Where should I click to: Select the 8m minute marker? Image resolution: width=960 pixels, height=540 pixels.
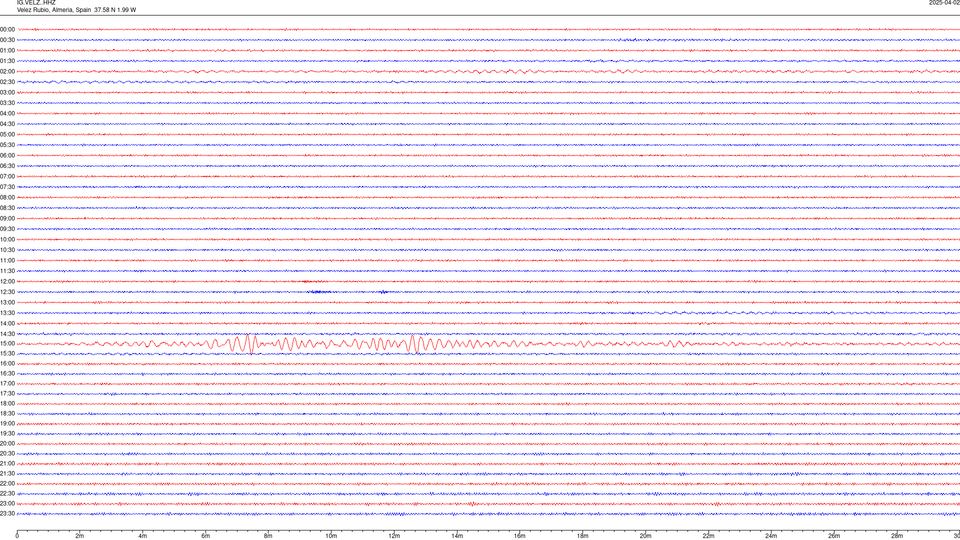pyautogui.click(x=268, y=536)
